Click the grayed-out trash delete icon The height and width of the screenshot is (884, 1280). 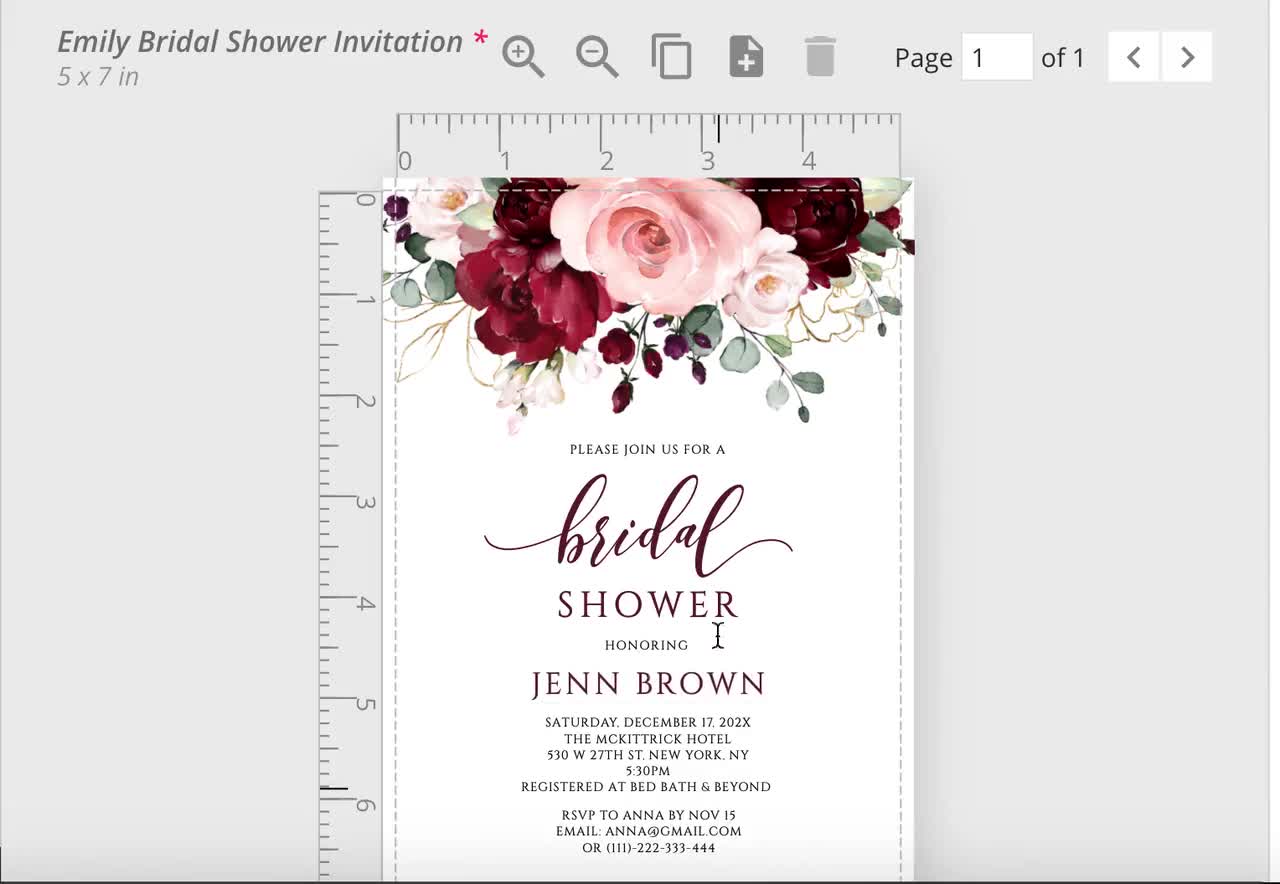tap(820, 57)
